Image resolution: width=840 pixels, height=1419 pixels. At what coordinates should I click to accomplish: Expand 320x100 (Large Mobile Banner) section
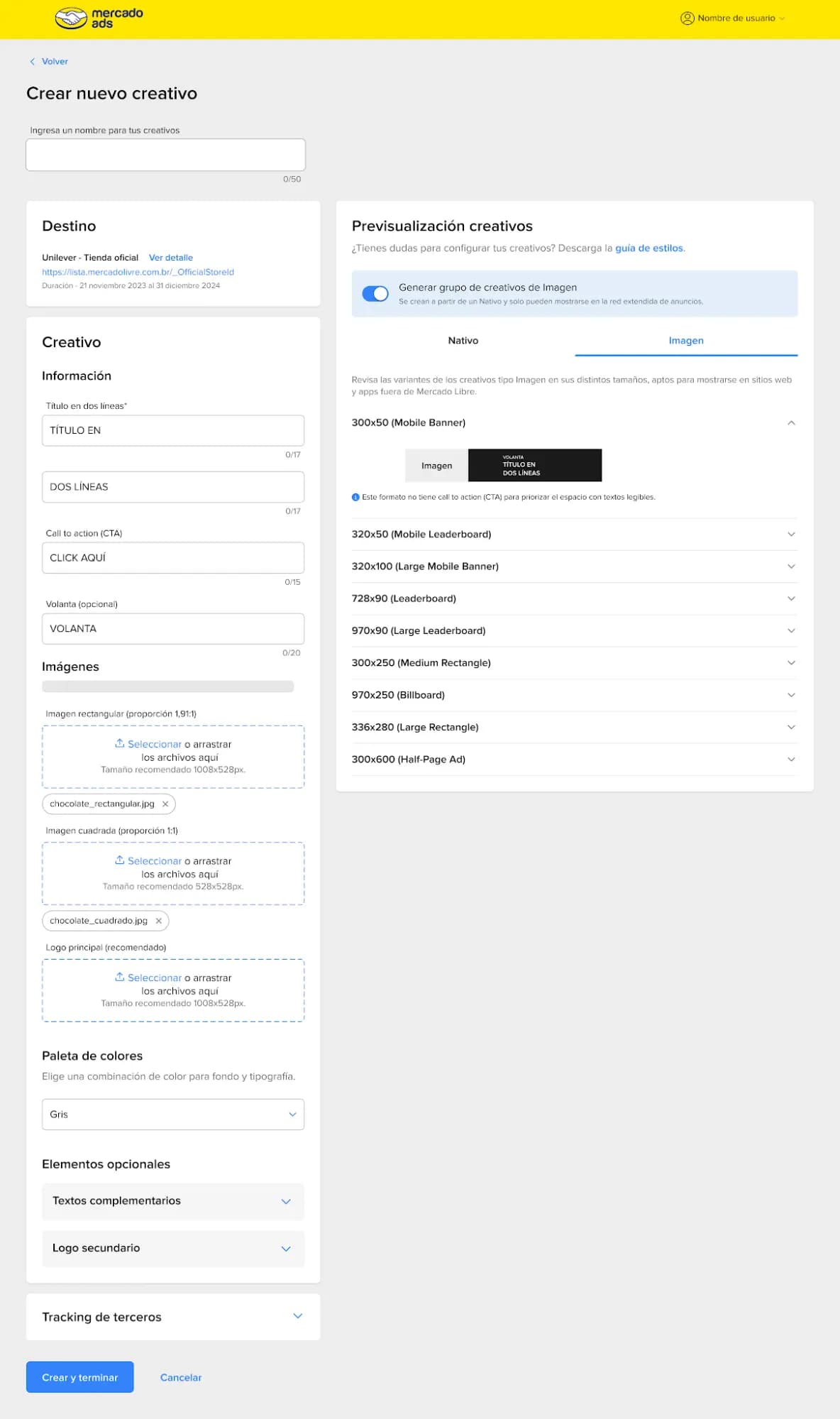791,566
